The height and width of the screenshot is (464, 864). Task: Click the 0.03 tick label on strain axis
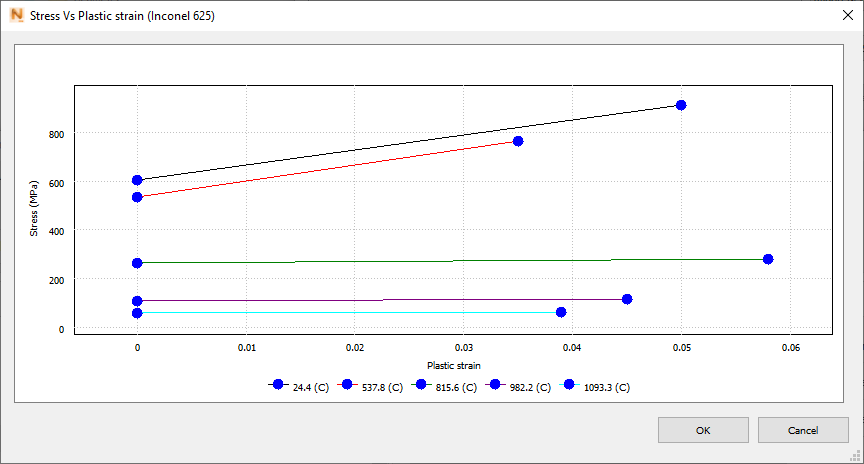pos(464,348)
